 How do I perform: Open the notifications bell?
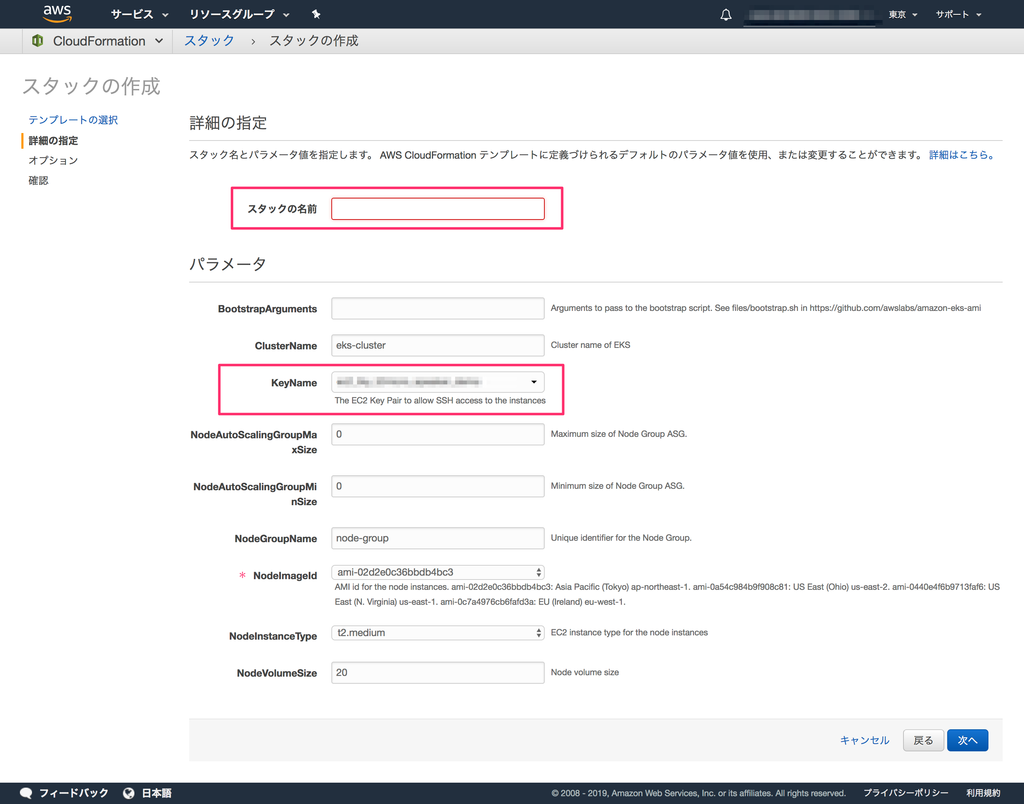(726, 14)
